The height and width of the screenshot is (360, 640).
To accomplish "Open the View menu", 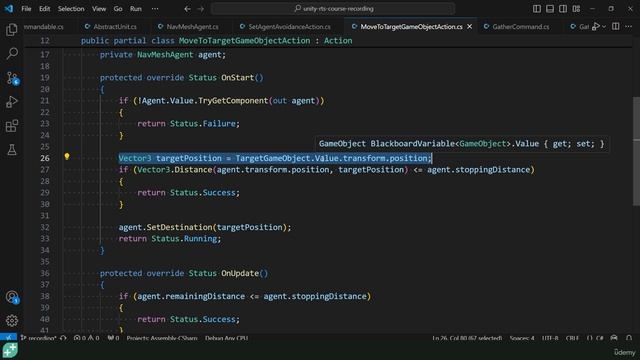I will click(99, 9).
